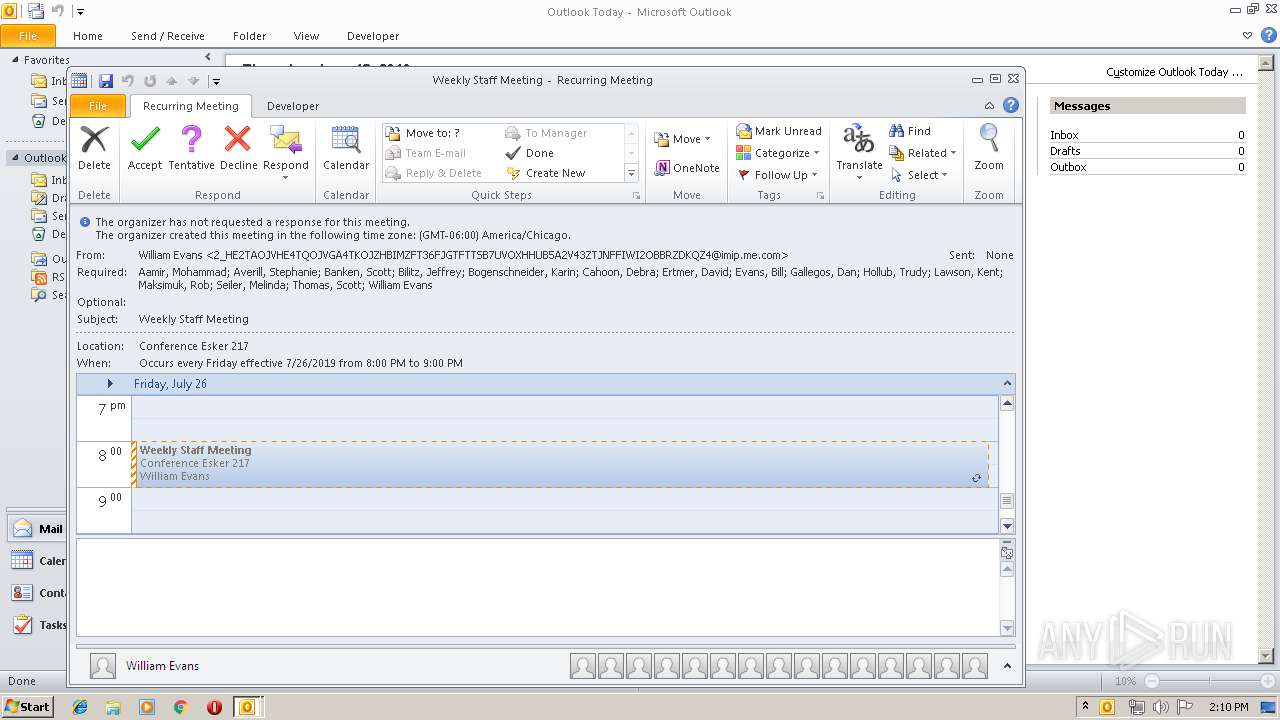1280x720 pixels.
Task: Open Customize Quick Access Toolbar dropdown
Action: pos(216,82)
